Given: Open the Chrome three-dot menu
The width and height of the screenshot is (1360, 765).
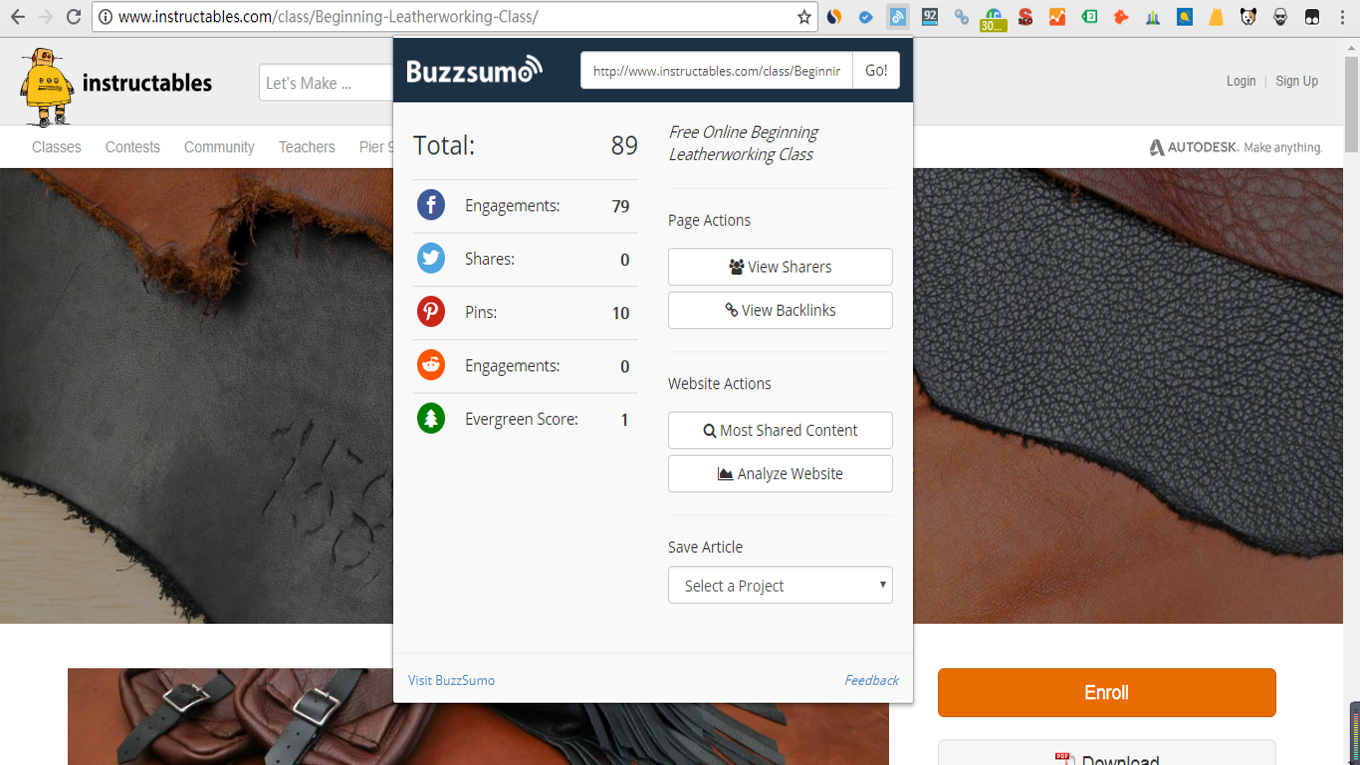Looking at the screenshot, I should 1342,17.
